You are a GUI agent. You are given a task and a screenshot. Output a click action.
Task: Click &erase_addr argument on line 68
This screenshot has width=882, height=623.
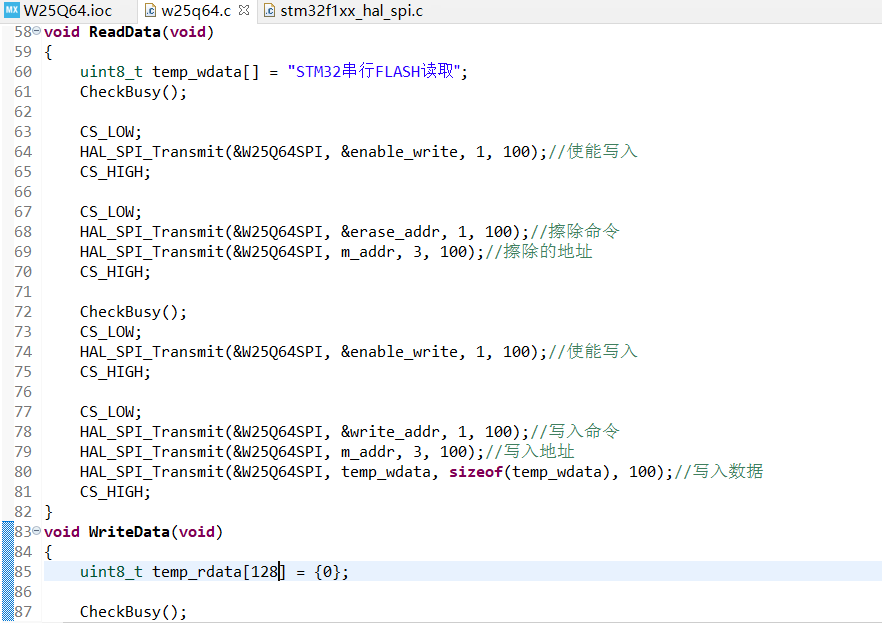pyautogui.click(x=390, y=232)
